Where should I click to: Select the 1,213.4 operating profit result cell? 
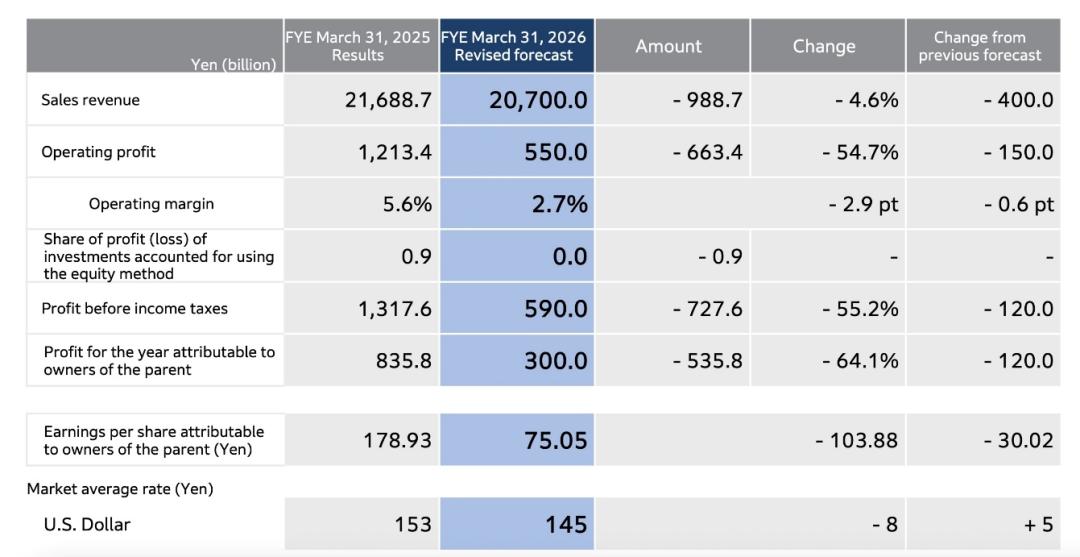tap(395, 152)
